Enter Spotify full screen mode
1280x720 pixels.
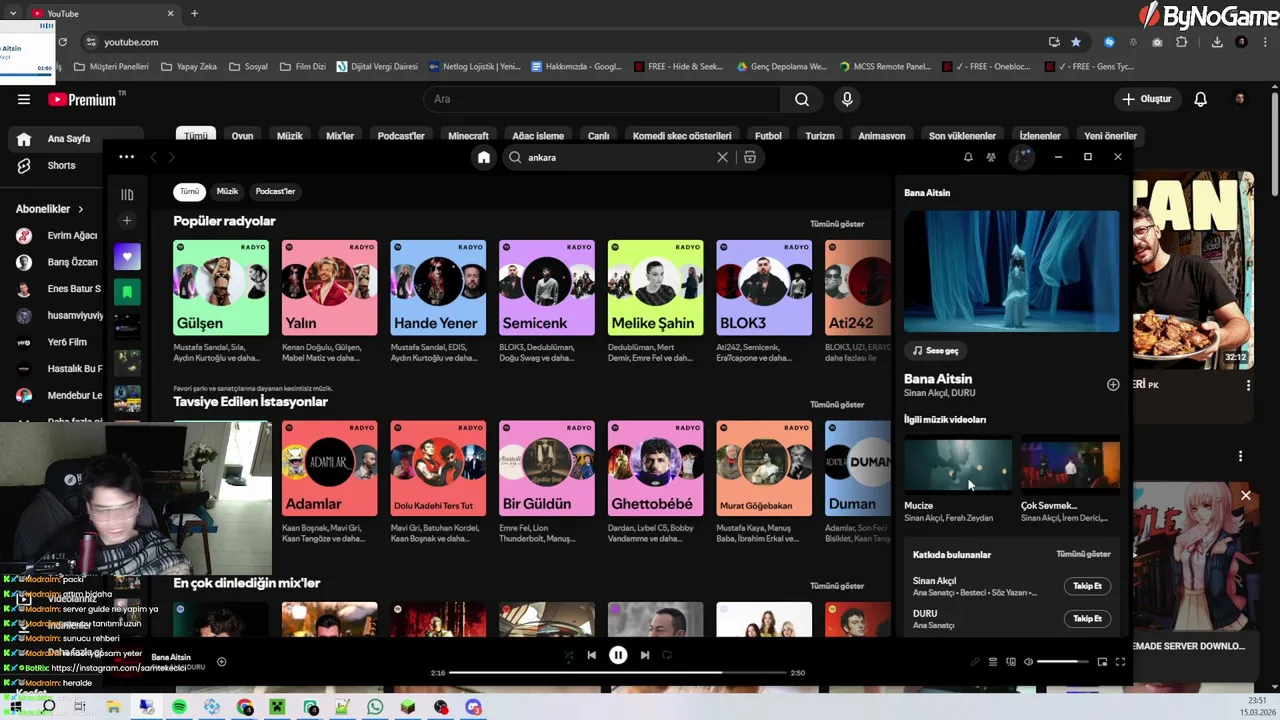tap(1120, 662)
